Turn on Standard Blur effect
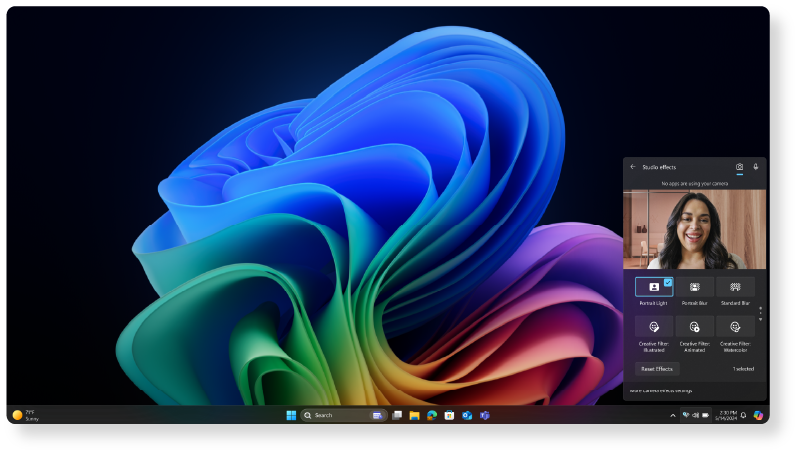800x455 pixels. (735, 287)
